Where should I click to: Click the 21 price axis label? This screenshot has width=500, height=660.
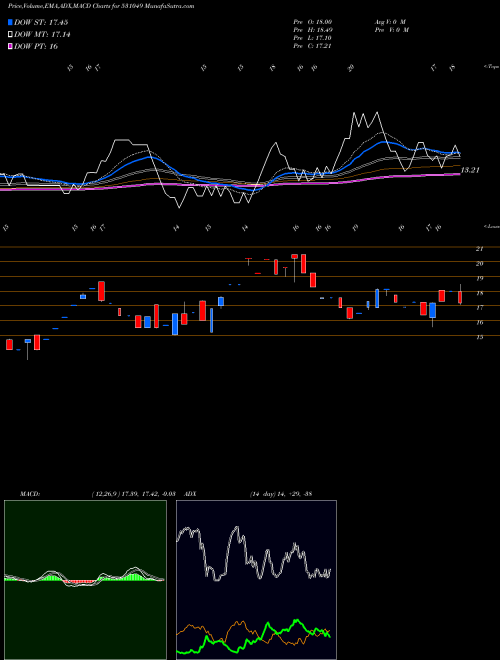(479, 249)
